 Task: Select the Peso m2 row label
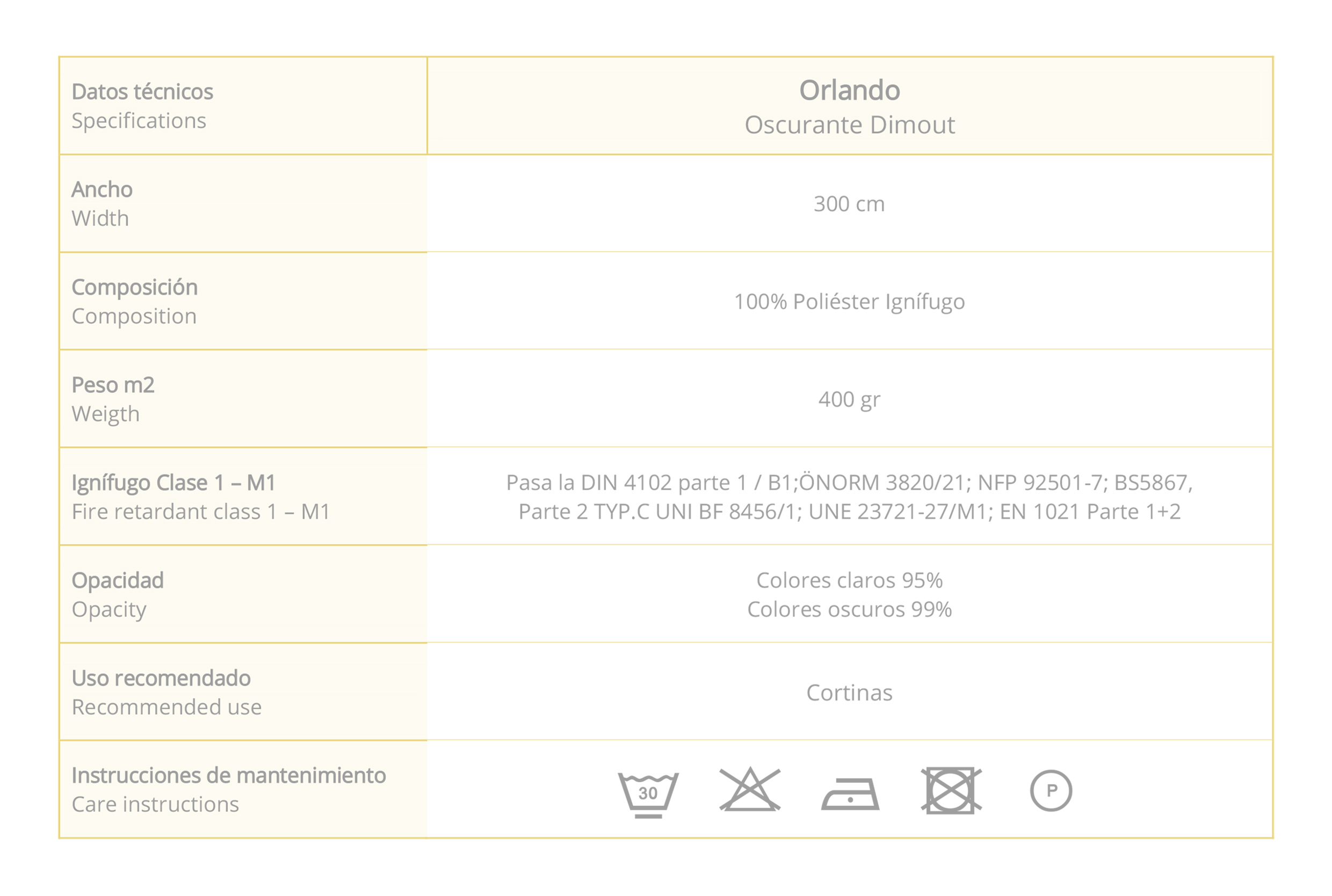[113, 385]
